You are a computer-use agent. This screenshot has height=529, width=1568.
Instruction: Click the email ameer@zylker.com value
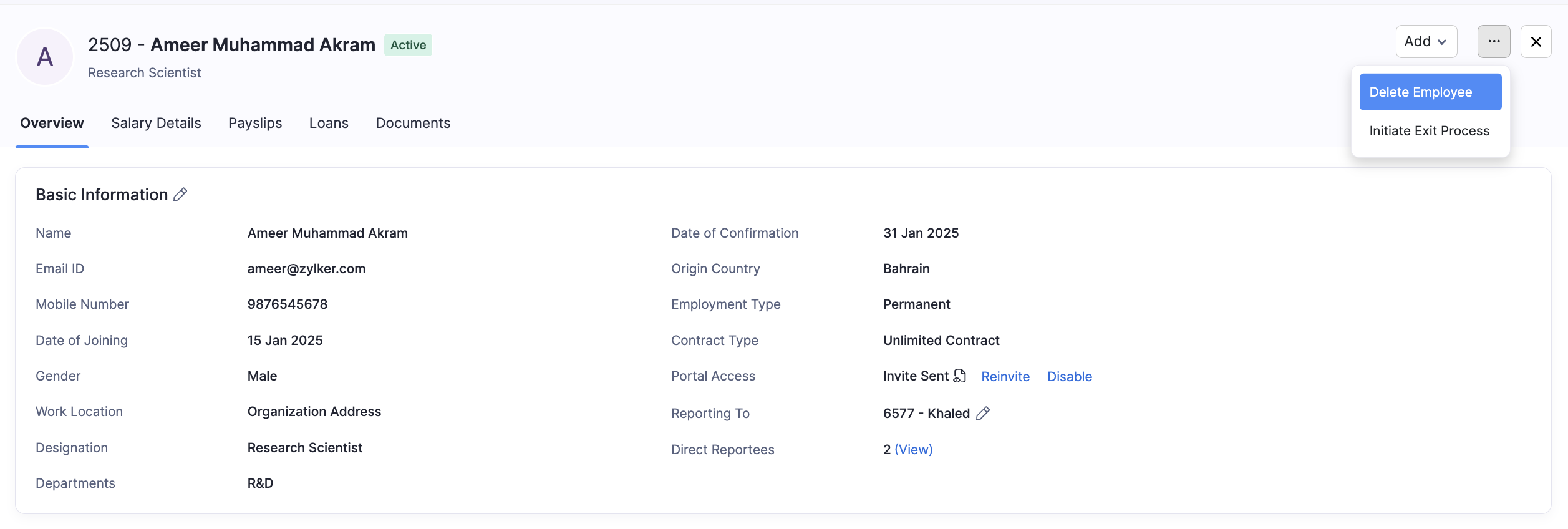click(306, 269)
